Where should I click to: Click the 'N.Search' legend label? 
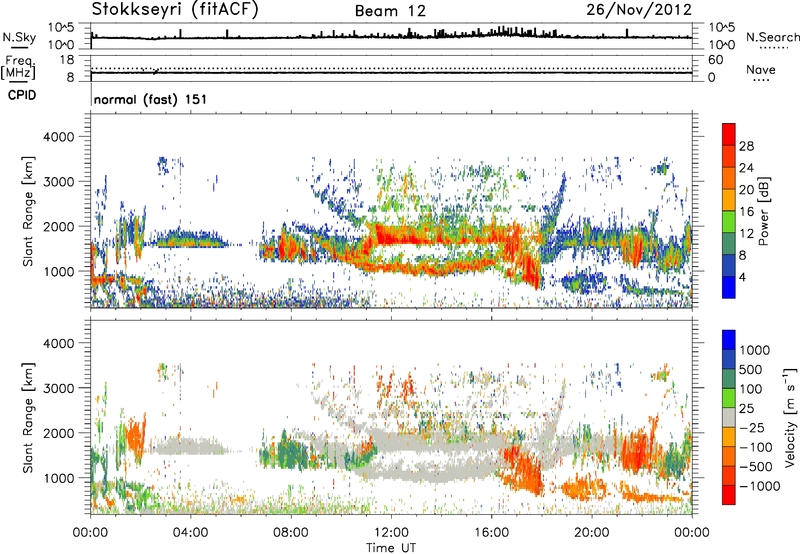coord(772,37)
